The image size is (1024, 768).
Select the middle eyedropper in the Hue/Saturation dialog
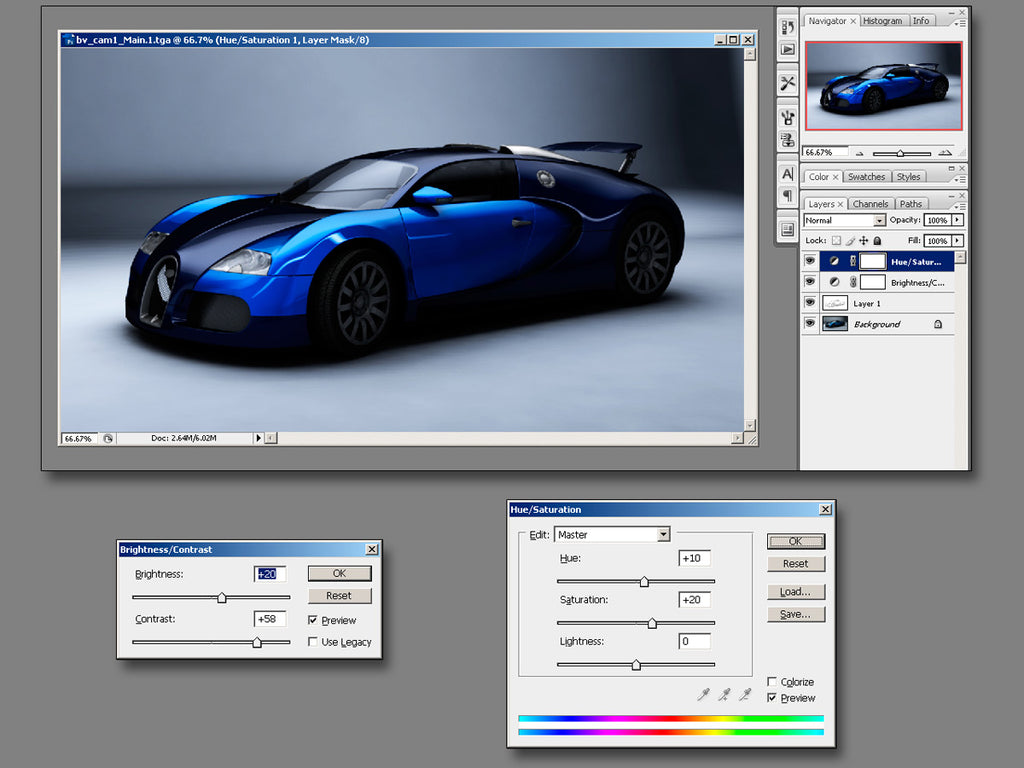pos(724,695)
